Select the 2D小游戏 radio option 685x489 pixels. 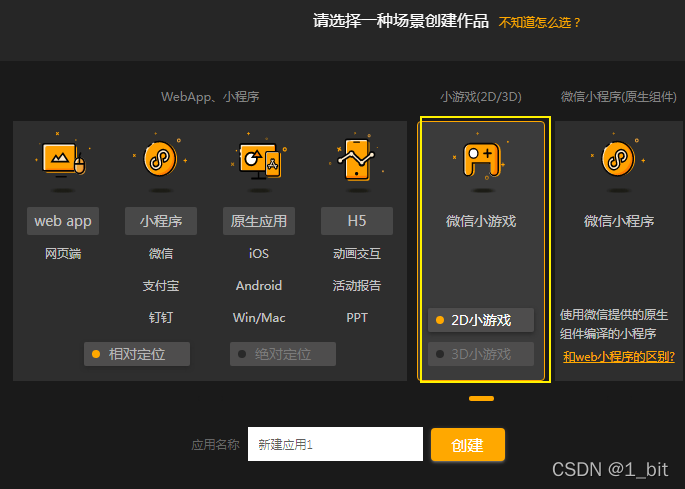click(x=481, y=320)
